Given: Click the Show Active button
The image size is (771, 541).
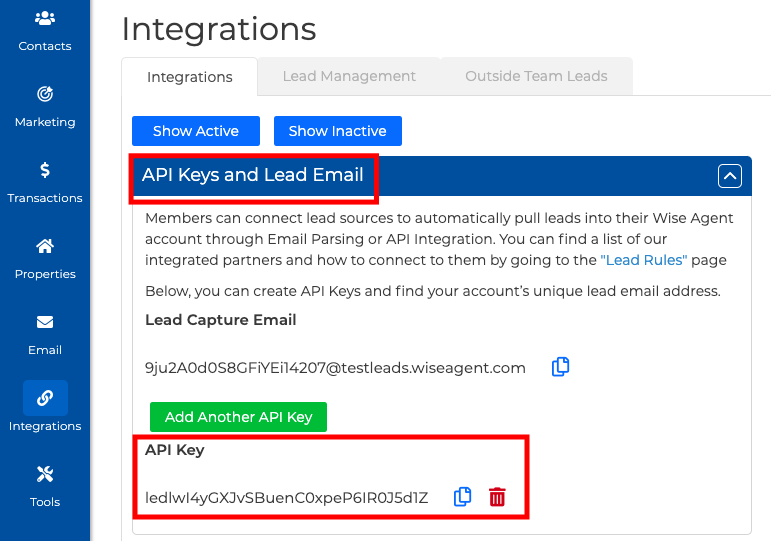Looking at the screenshot, I should pyautogui.click(x=196, y=131).
